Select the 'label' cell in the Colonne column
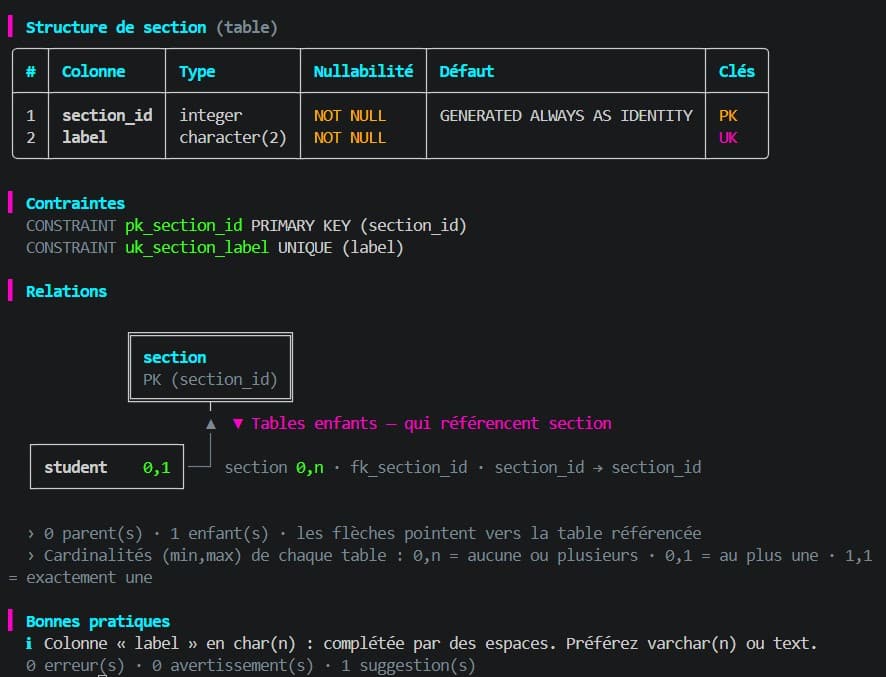The image size is (886, 677). click(85, 137)
